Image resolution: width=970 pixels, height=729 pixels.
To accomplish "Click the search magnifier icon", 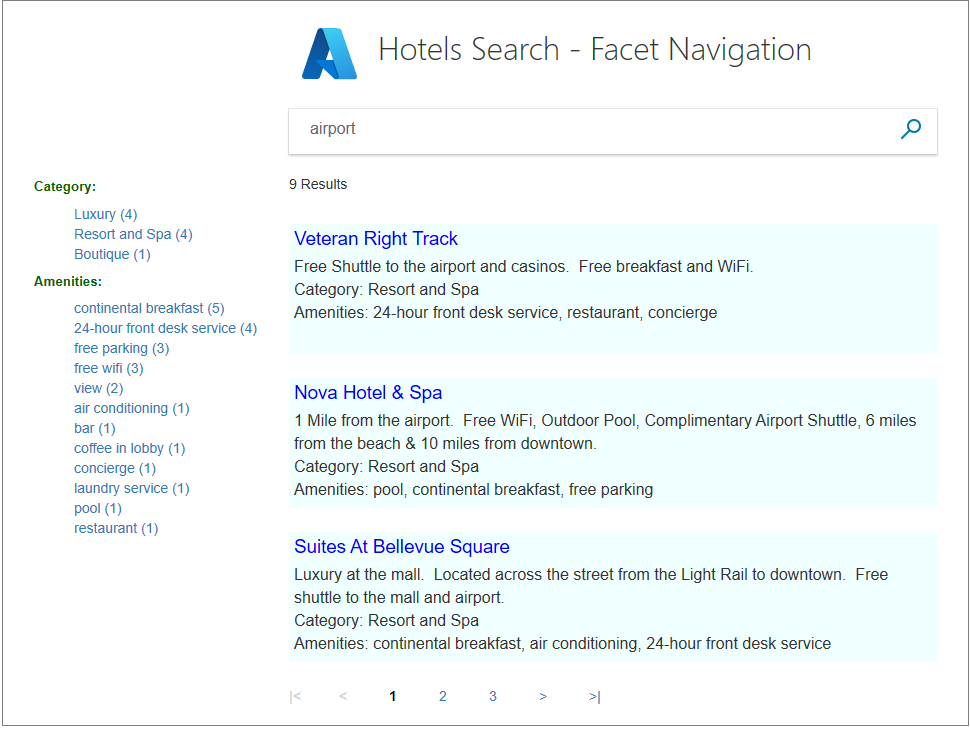I will [x=910, y=128].
